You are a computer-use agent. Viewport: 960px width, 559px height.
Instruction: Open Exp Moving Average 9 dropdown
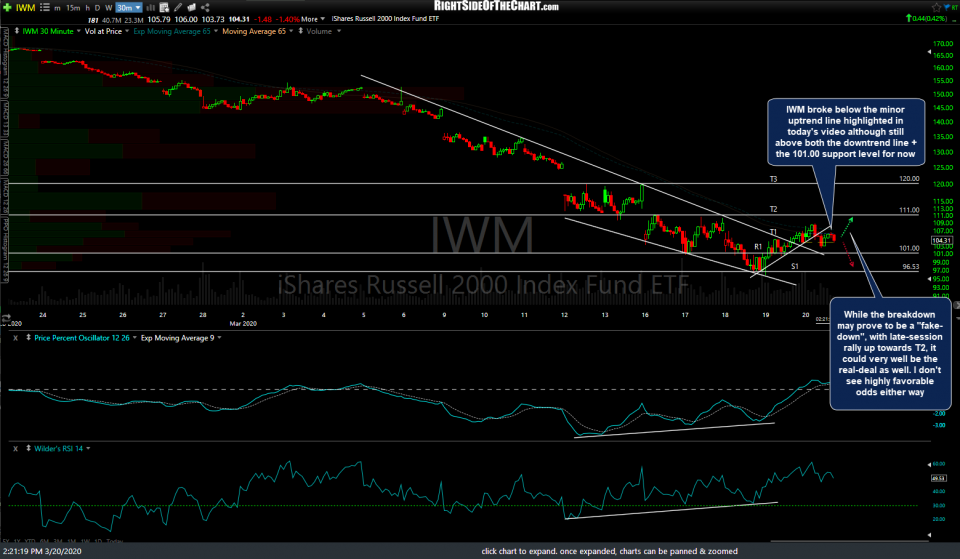[219, 338]
